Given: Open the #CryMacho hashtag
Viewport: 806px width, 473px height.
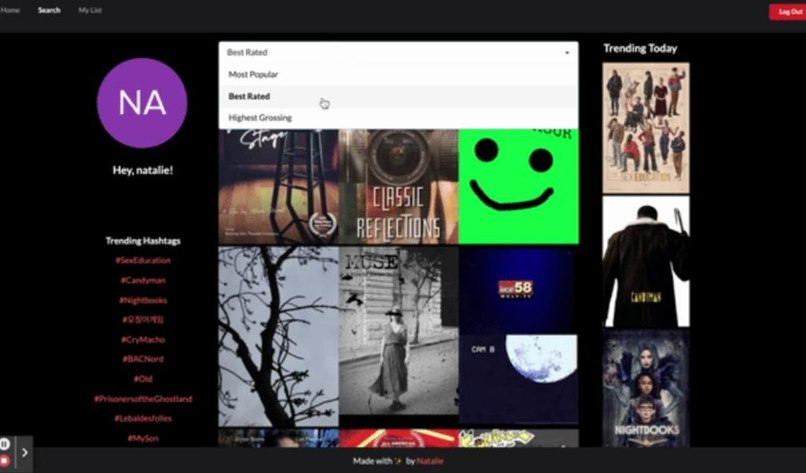Looking at the screenshot, I should (x=143, y=339).
